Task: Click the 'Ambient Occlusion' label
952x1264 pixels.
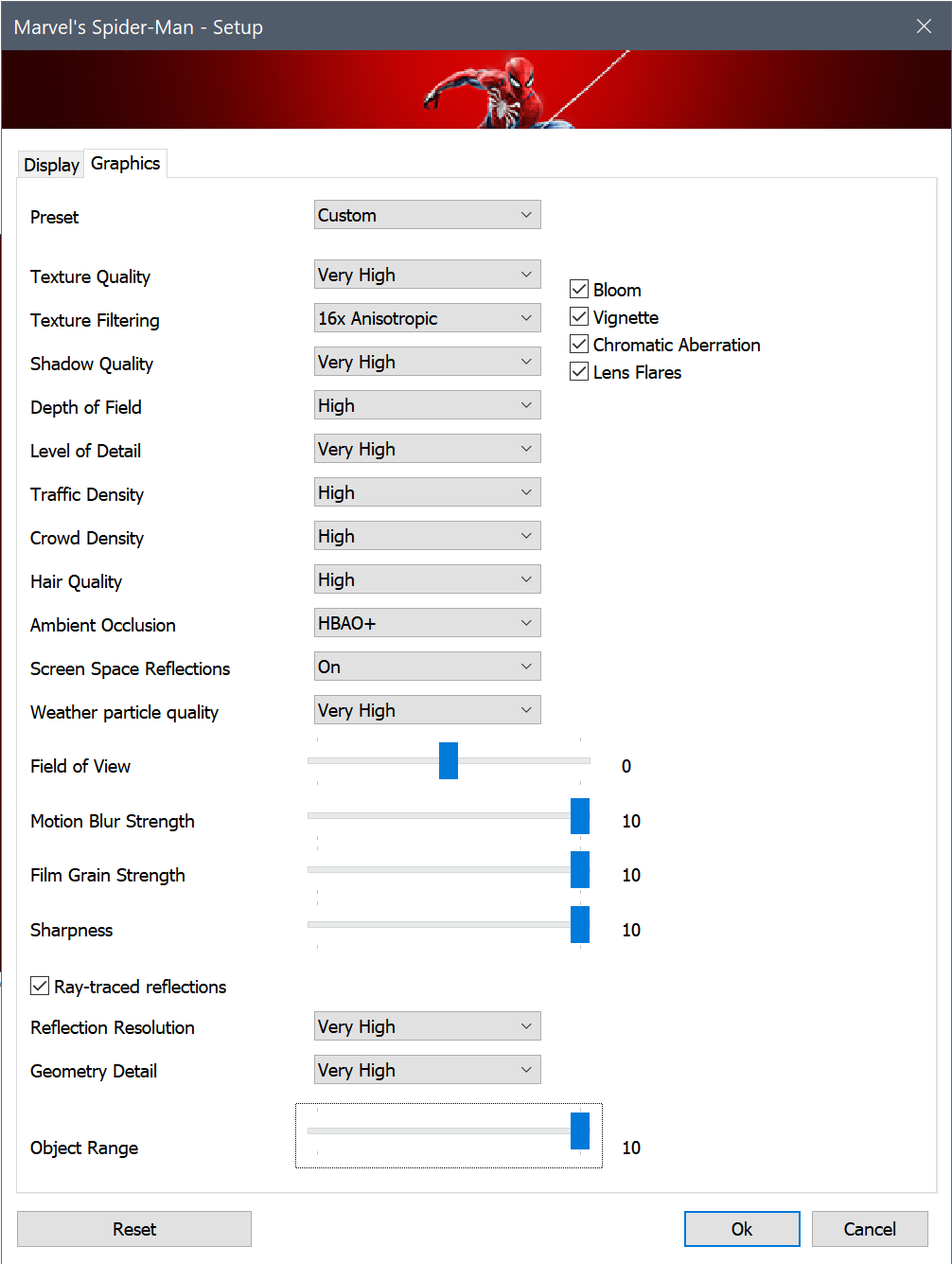Action: [x=103, y=625]
